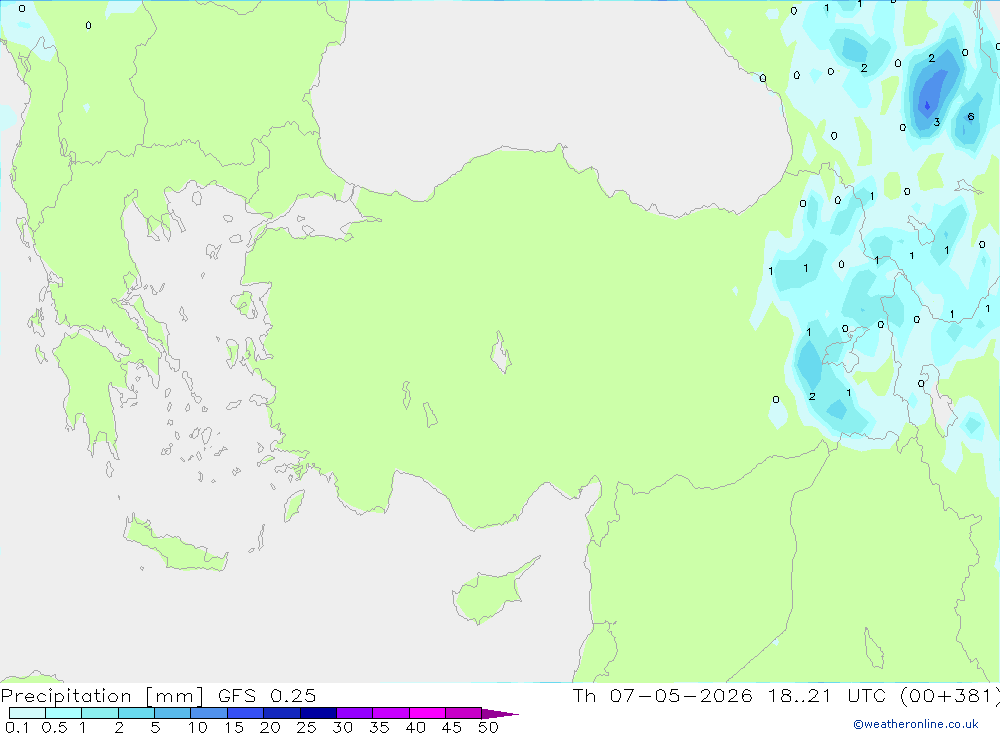Click the '20' legend scale label
Image resolution: width=1000 pixels, height=733 pixels.
[270, 727]
